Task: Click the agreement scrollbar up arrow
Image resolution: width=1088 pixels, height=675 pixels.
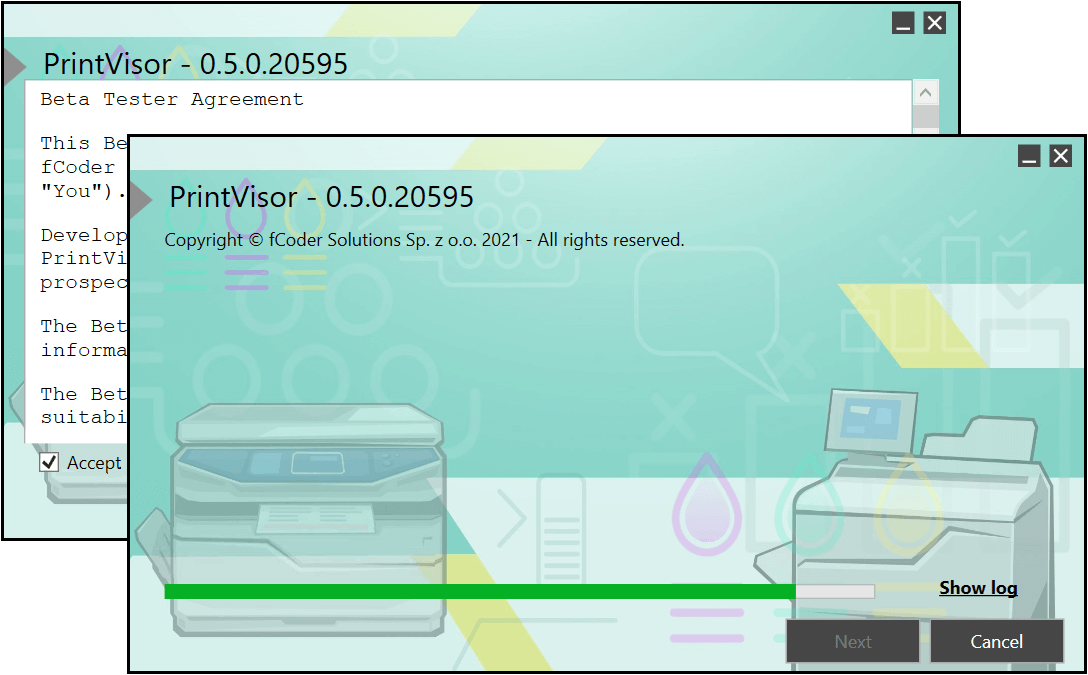Action: pyautogui.click(x=926, y=93)
